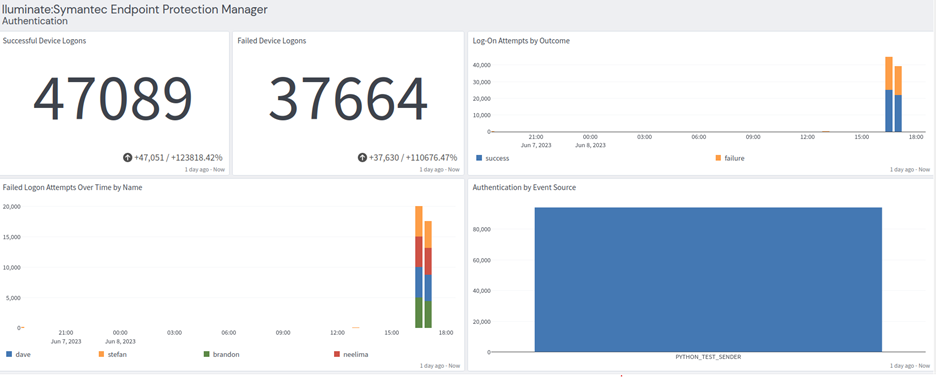Click the +47,051 / +123818.42% trend text
The width and height of the screenshot is (936, 377).
coord(178,158)
